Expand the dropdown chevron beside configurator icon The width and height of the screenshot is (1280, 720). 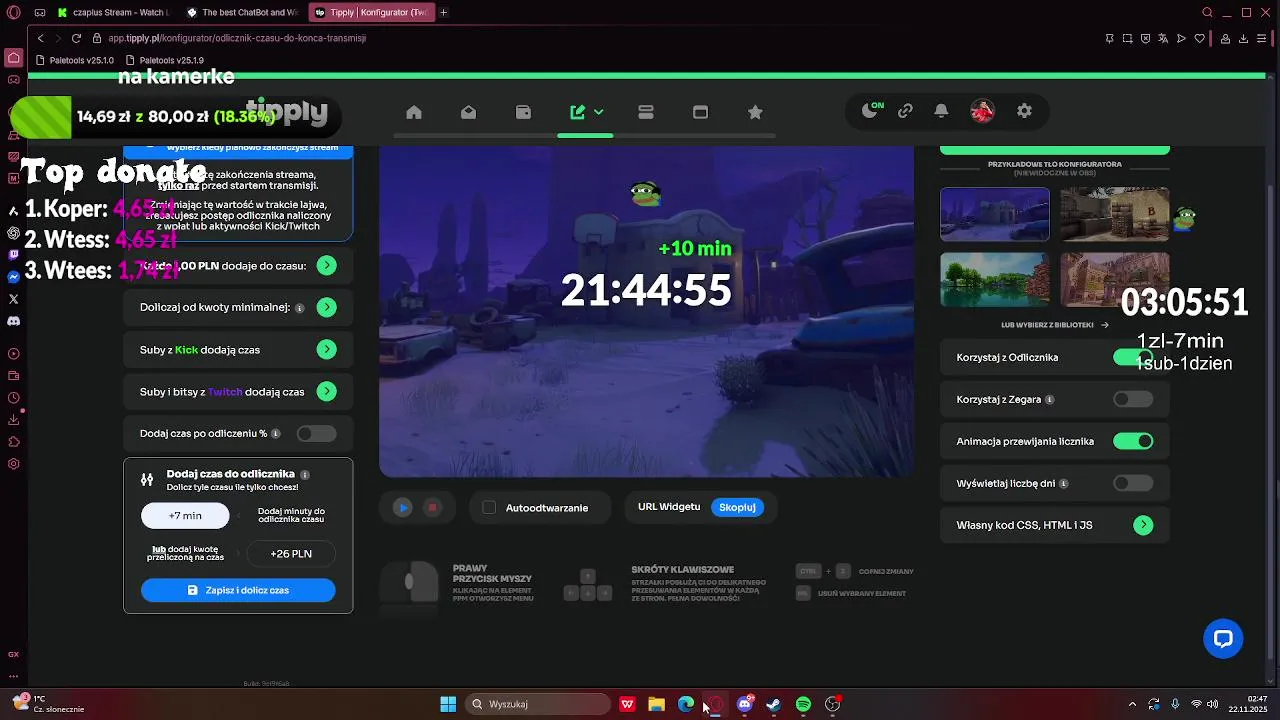pyautogui.click(x=599, y=112)
